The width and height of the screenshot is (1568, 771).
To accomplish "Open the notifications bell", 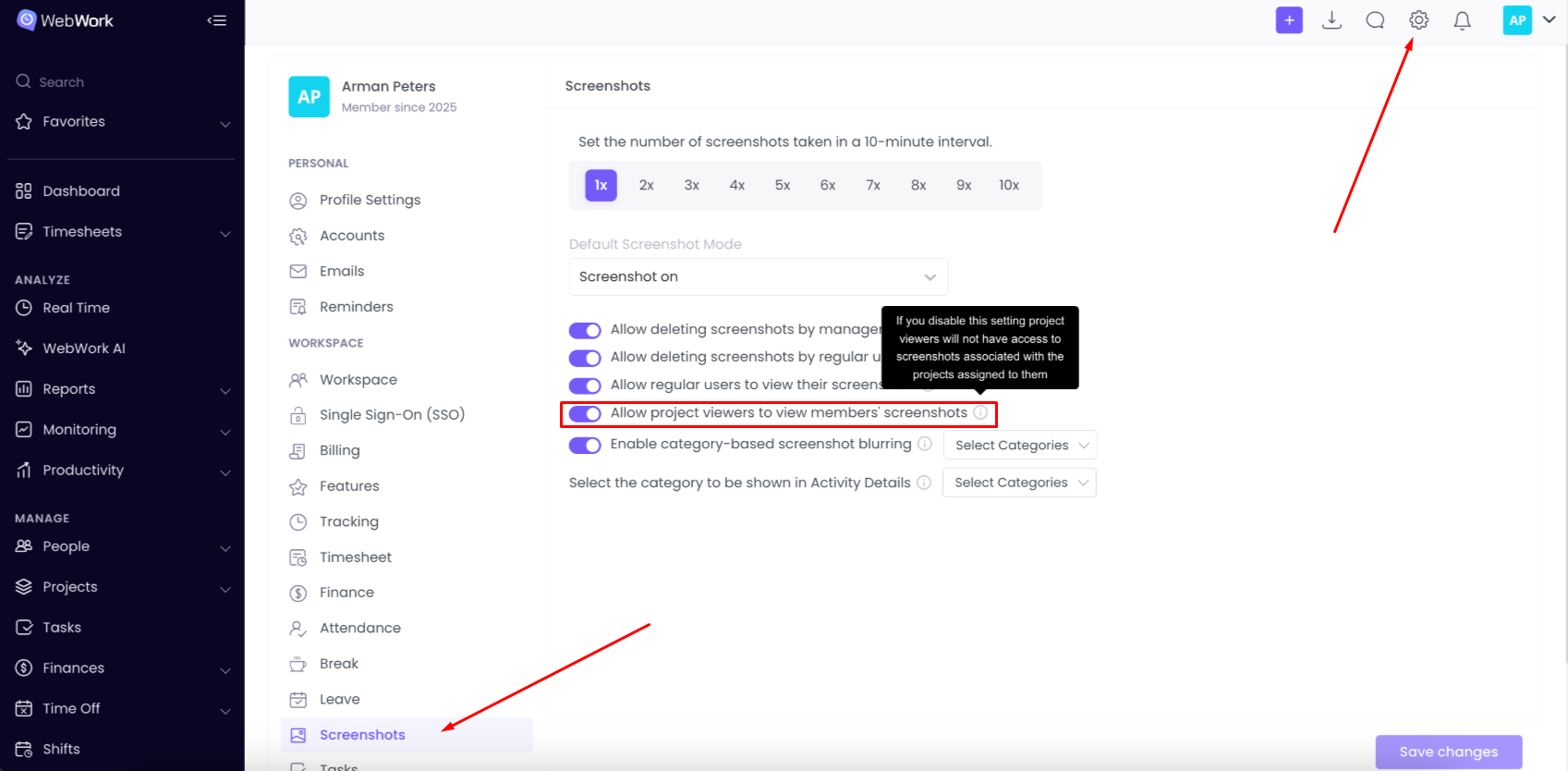I will coord(1462,20).
